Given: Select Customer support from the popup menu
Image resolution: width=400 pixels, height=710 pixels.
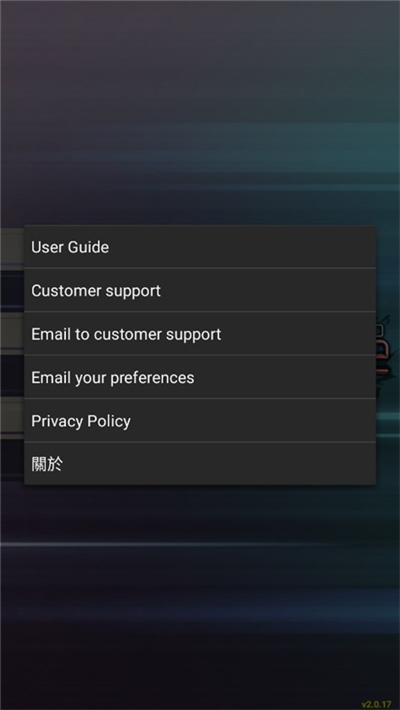Looking at the screenshot, I should pyautogui.click(x=200, y=290).
